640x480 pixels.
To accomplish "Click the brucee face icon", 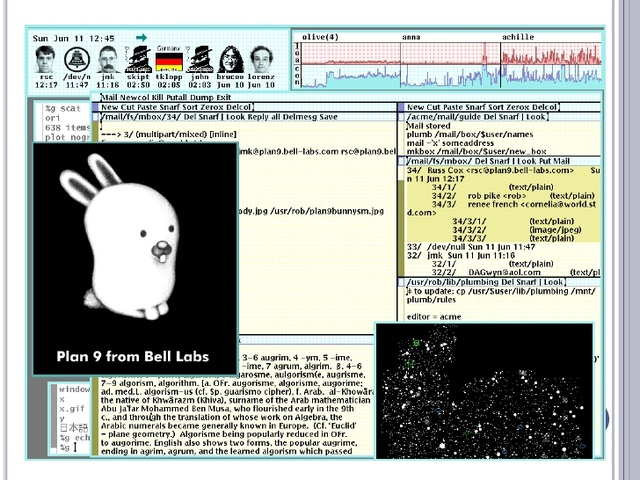I will 231,59.
